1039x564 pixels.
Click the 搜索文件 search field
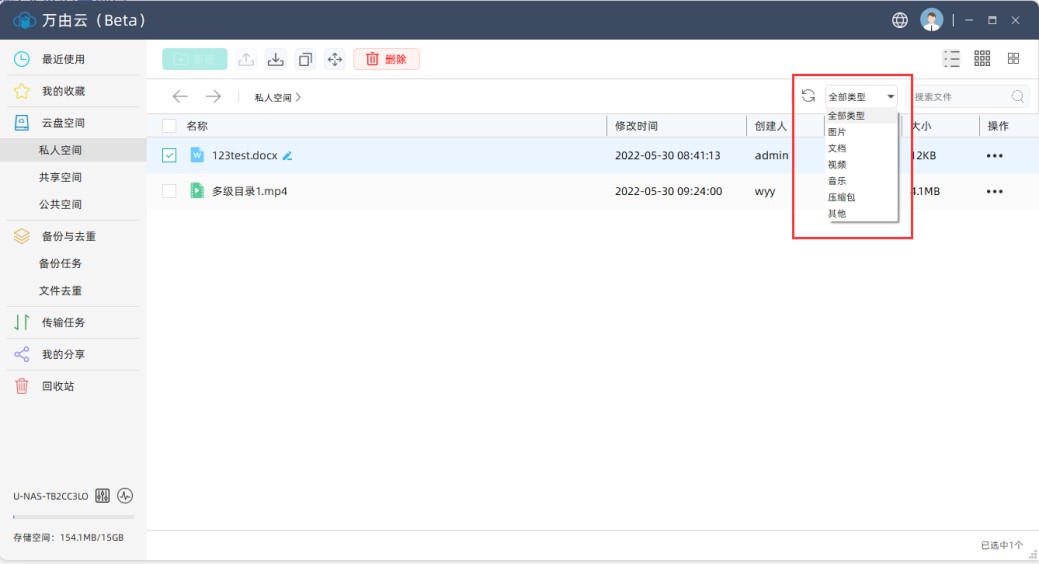pyautogui.click(x=960, y=97)
